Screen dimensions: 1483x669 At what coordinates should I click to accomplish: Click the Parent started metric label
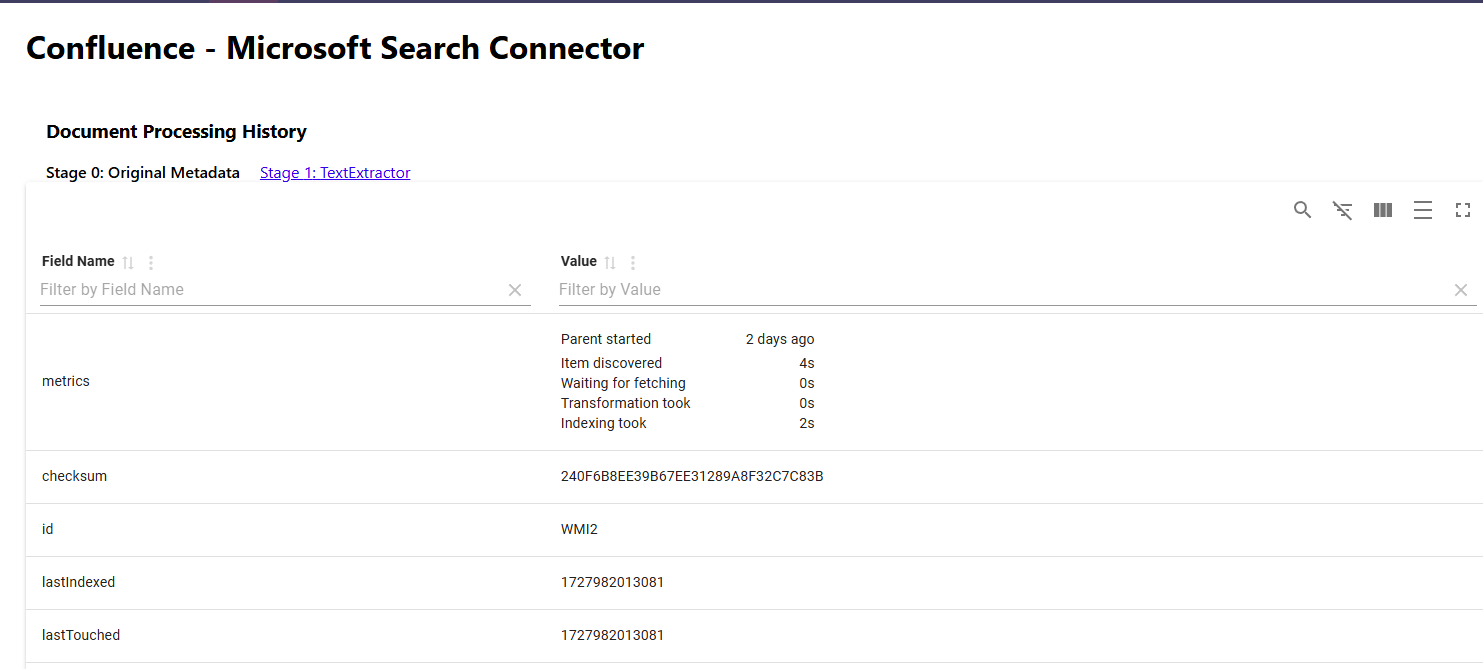coord(606,339)
